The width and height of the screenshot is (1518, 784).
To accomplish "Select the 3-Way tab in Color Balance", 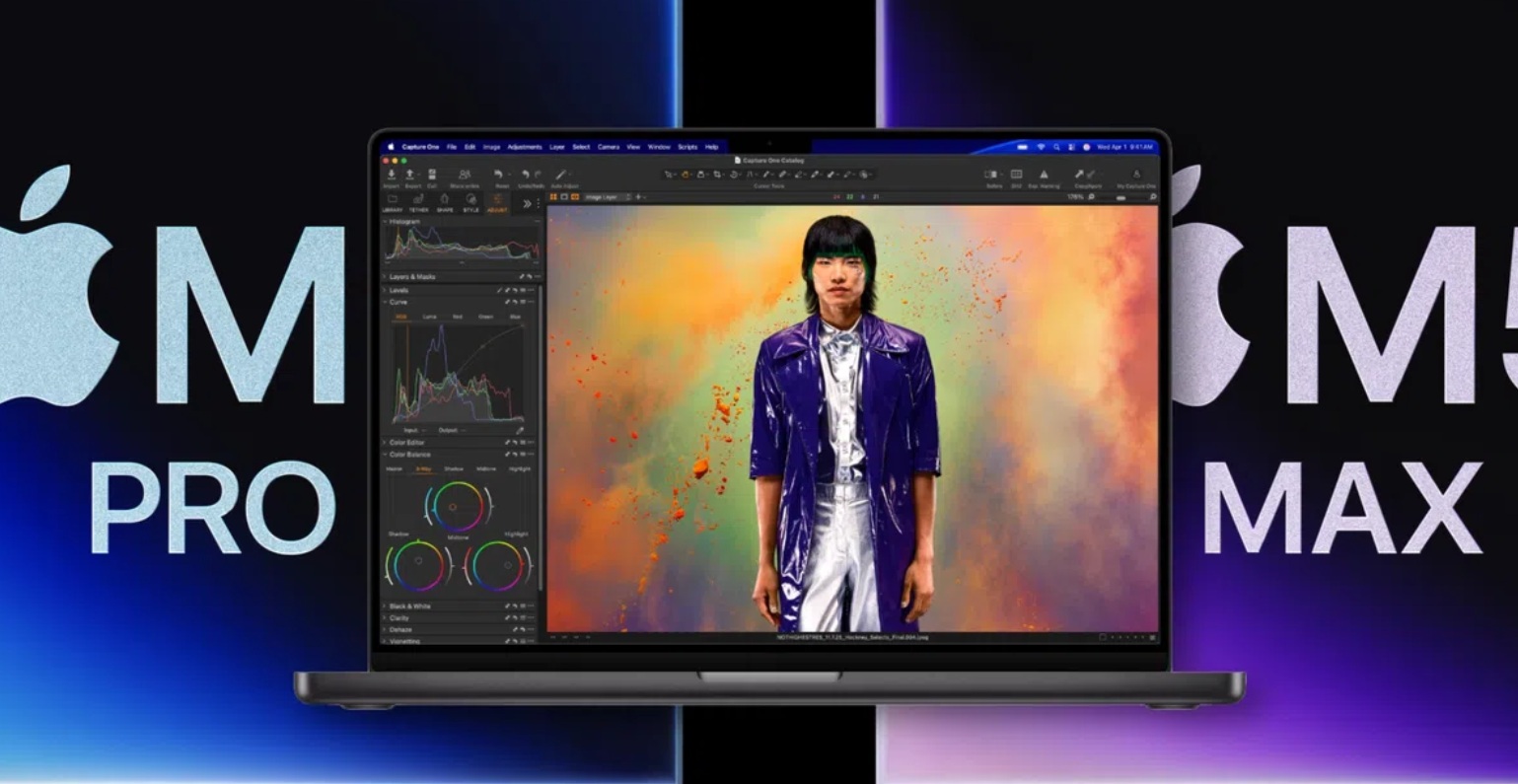I will (425, 468).
